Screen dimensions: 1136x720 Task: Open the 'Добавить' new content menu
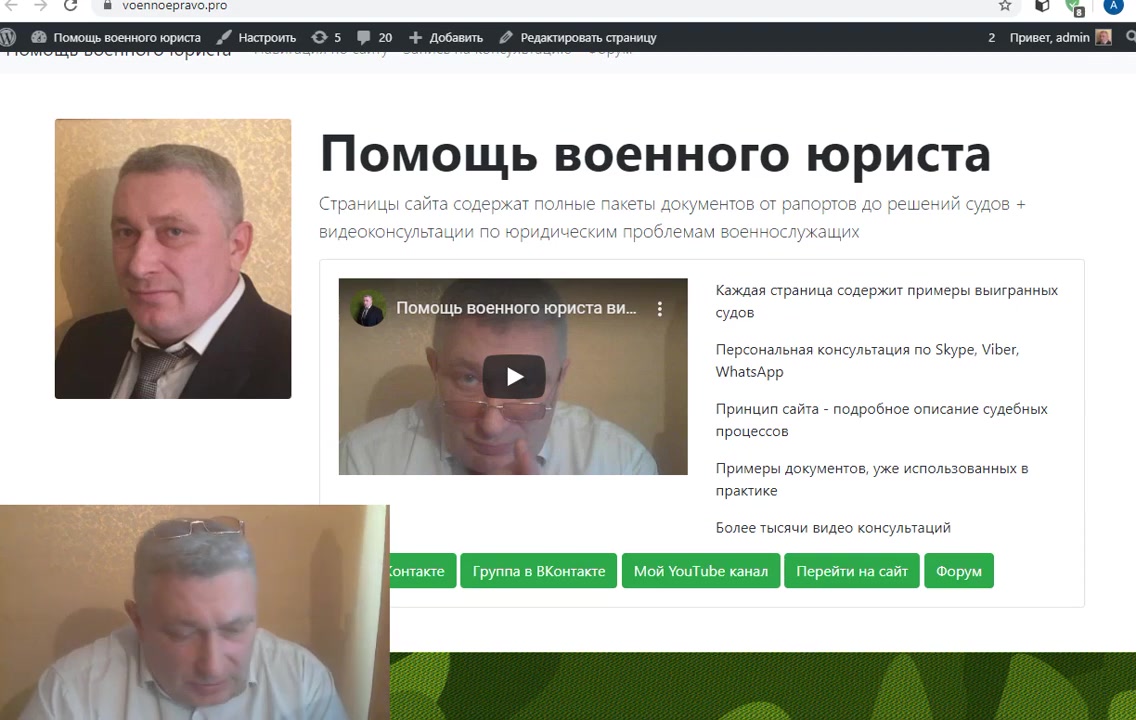[x=446, y=38]
